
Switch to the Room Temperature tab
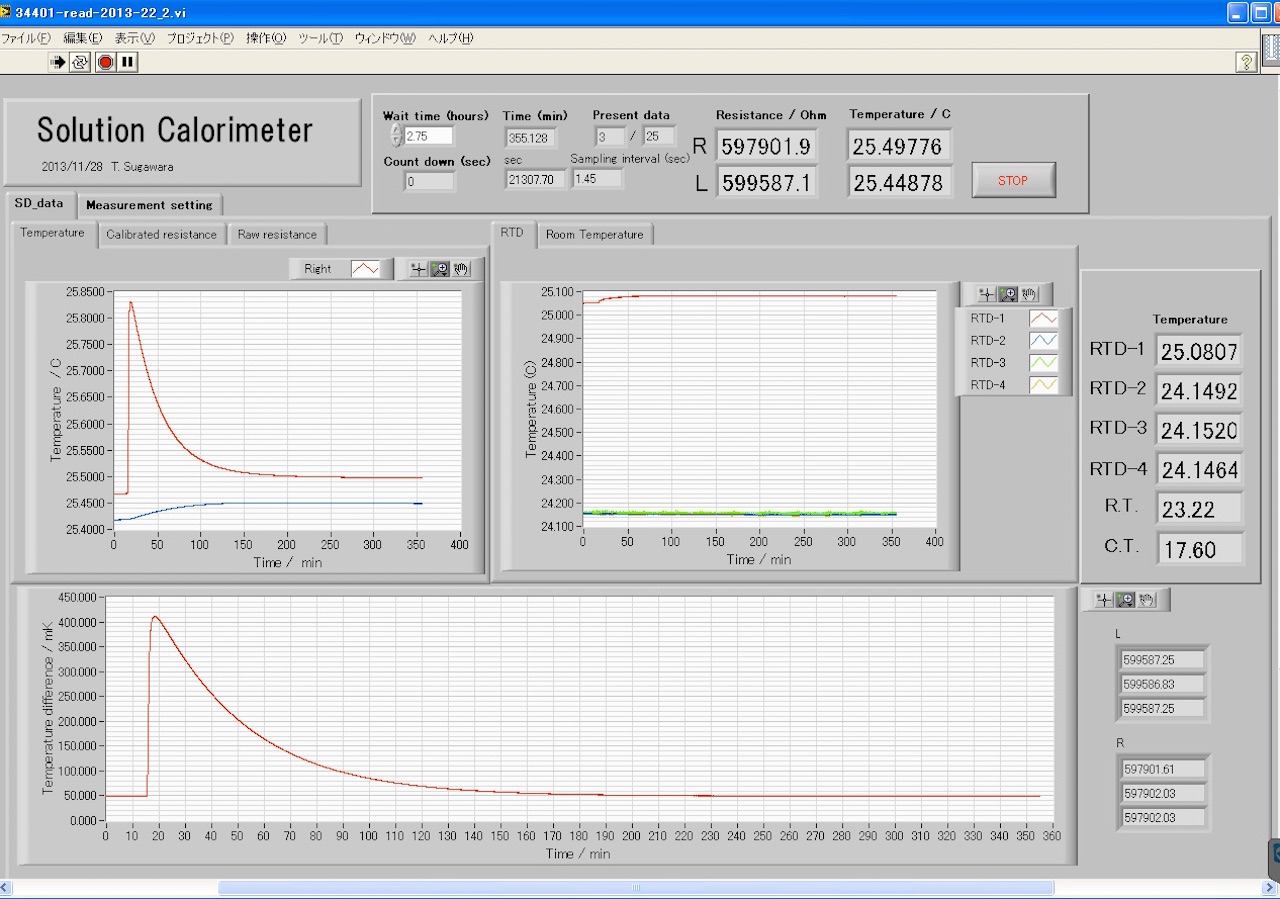click(x=594, y=235)
